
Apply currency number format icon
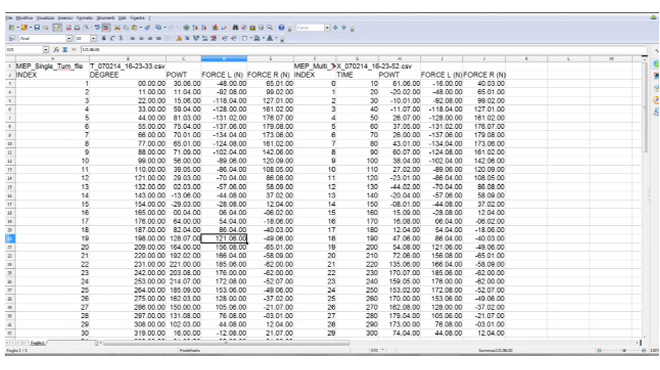click(178, 38)
